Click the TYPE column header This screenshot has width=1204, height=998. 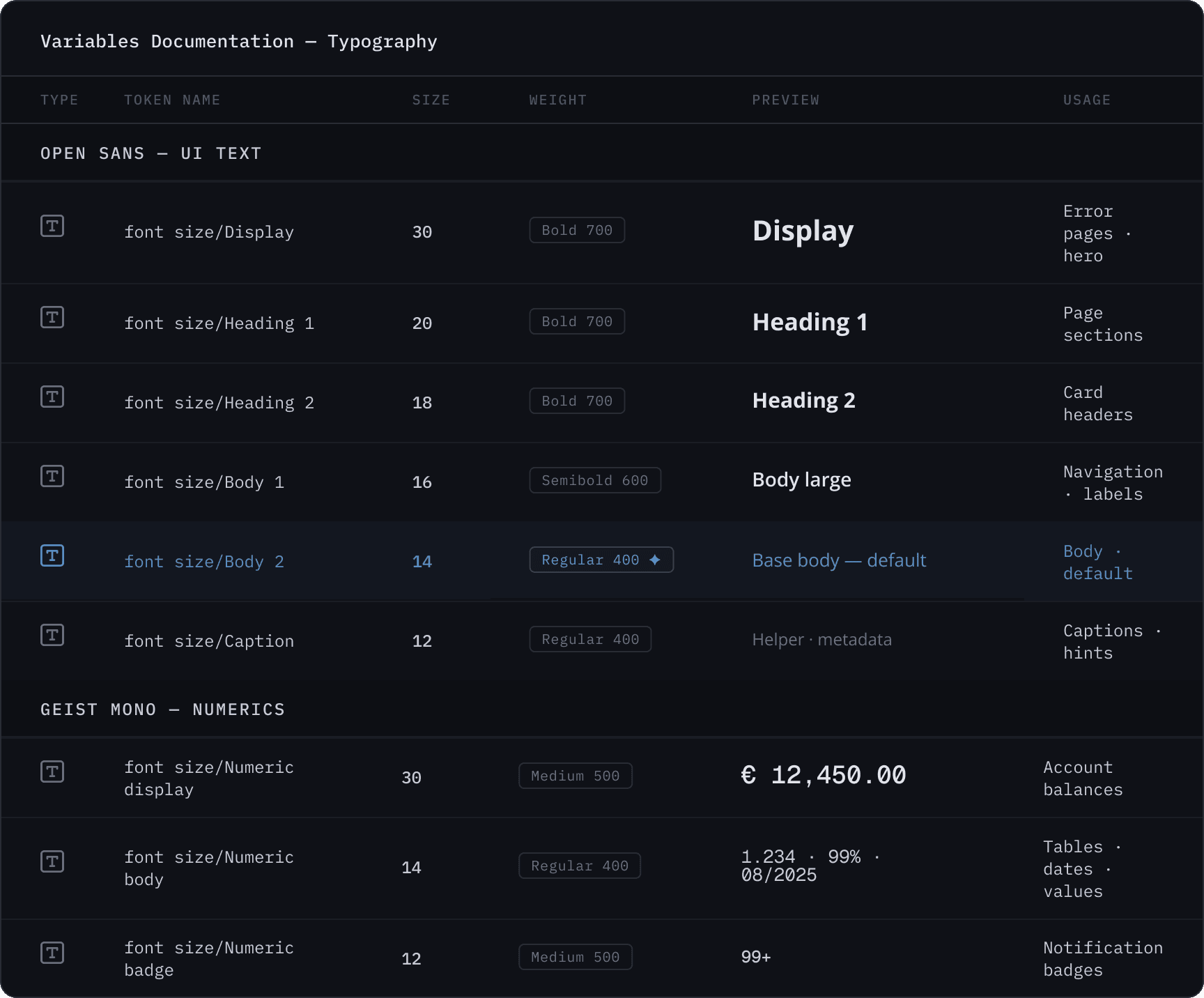[59, 100]
